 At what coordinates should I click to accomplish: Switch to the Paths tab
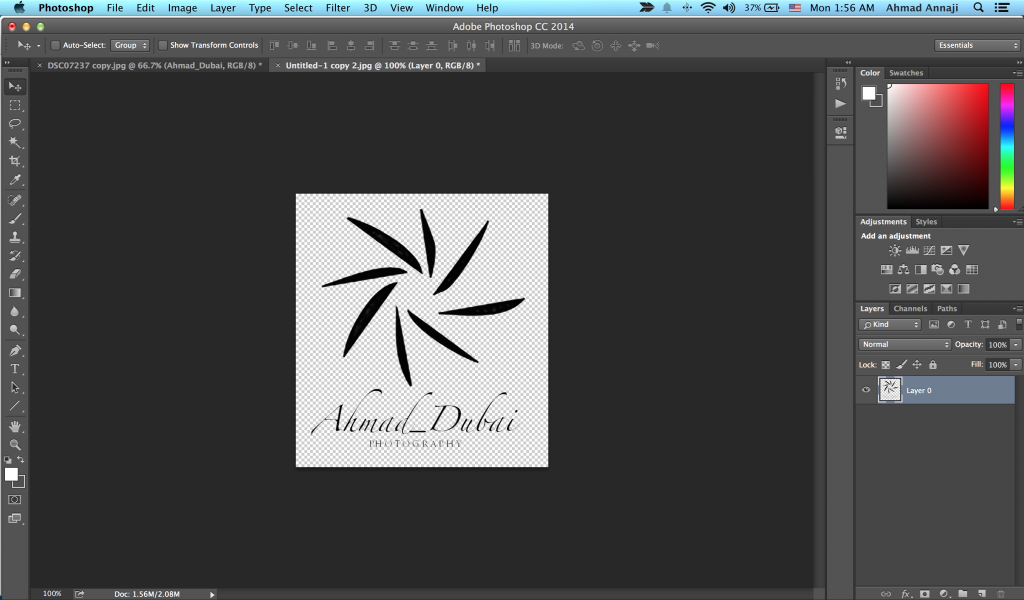[x=947, y=308]
